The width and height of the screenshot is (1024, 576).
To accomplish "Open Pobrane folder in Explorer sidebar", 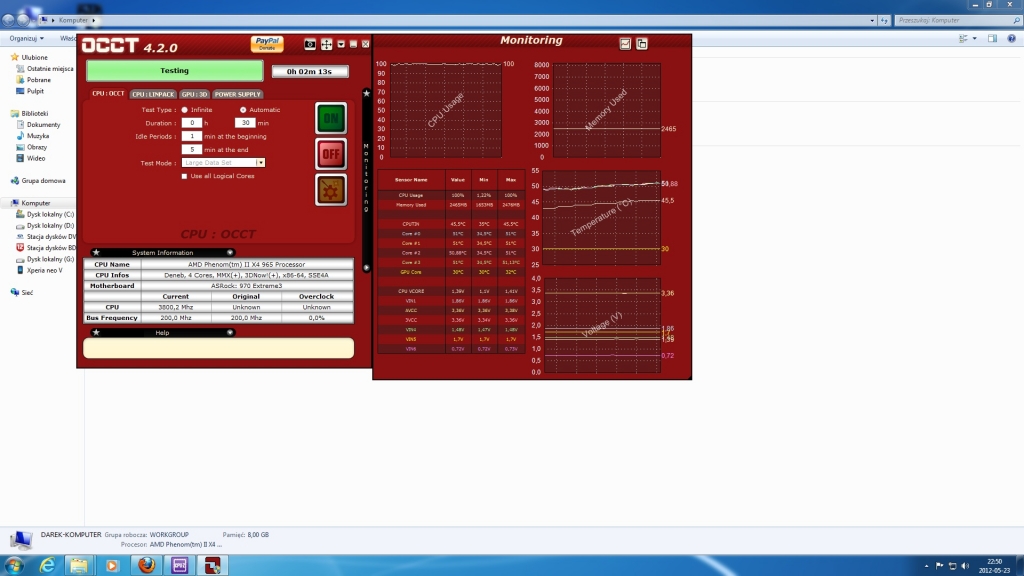I will tap(39, 80).
